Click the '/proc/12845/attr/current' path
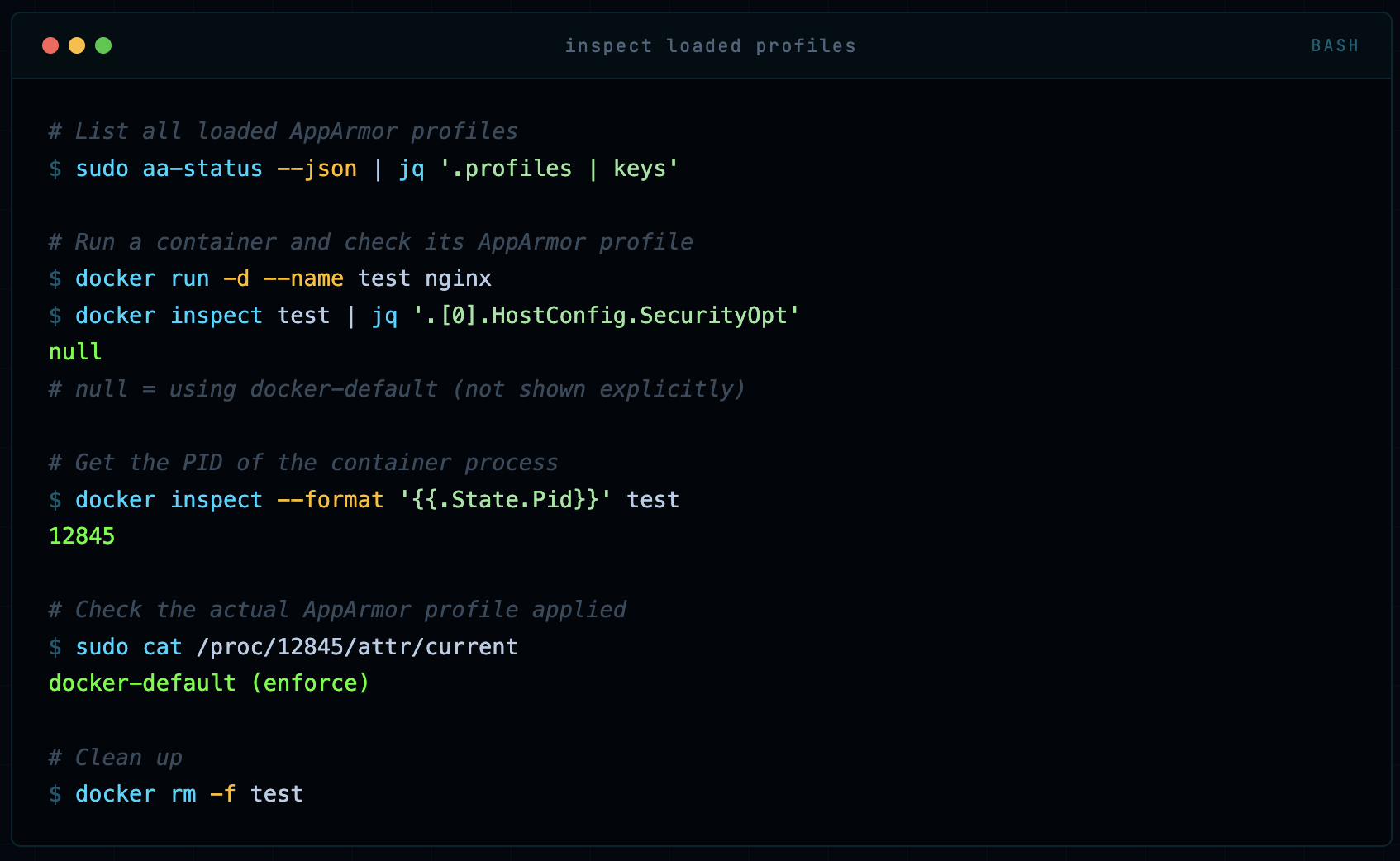This screenshot has height=861, width=1400. 357,647
